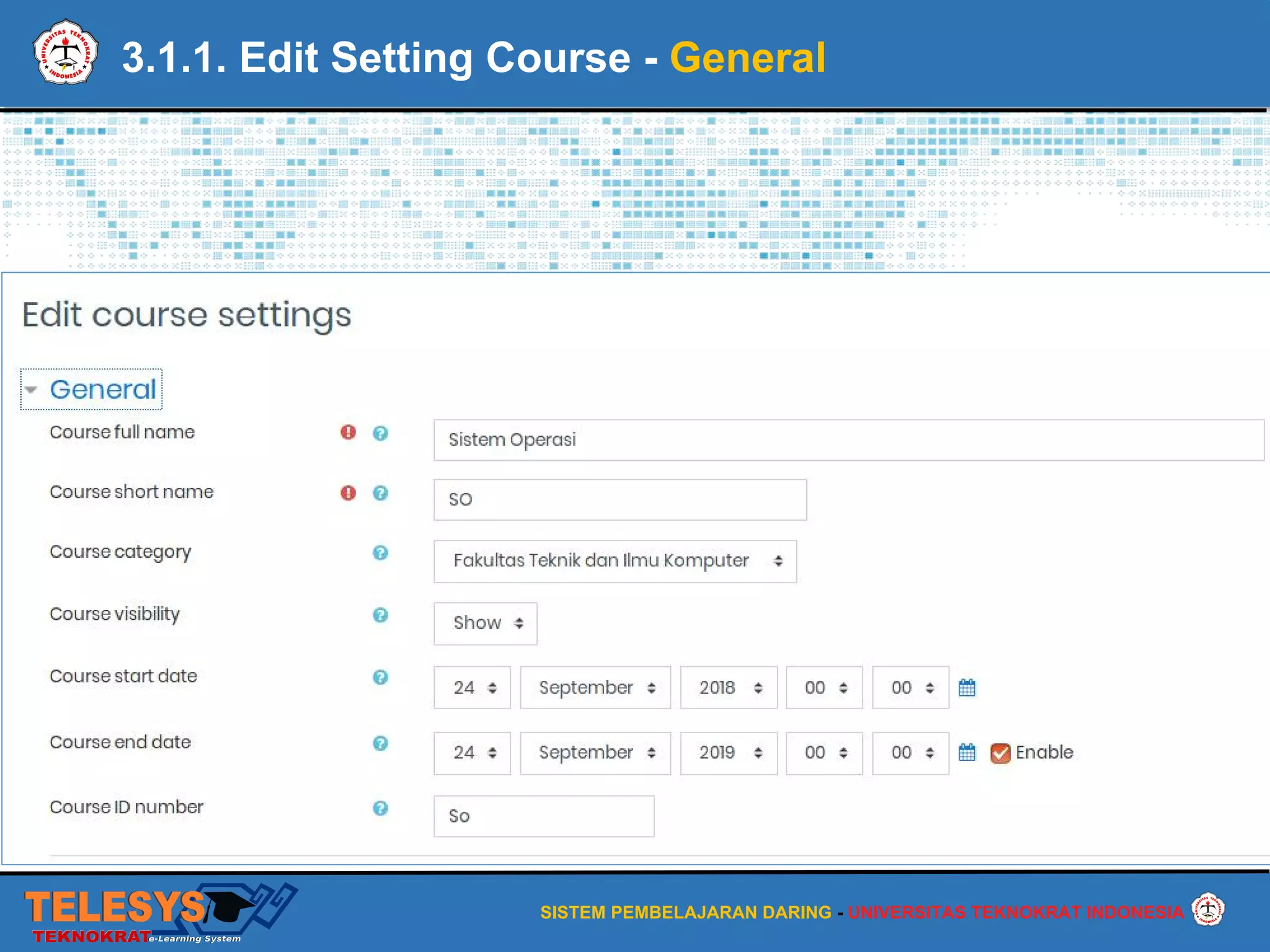Screen dimensions: 1270x952
Task: Click the Course full name label
Action: pos(122,432)
